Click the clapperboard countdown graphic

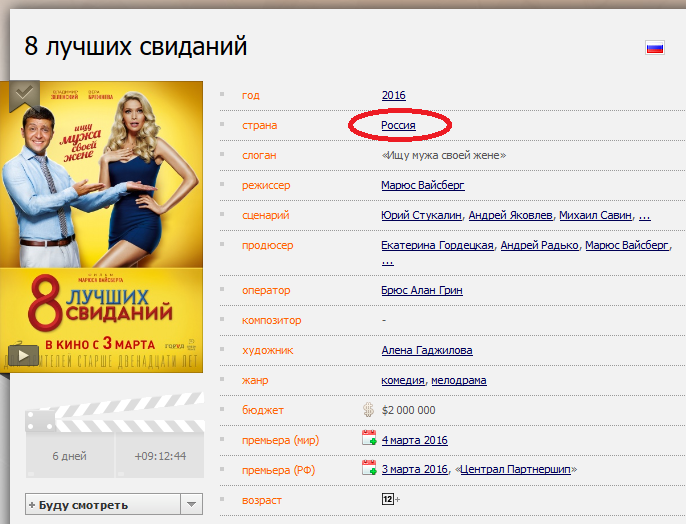point(115,435)
